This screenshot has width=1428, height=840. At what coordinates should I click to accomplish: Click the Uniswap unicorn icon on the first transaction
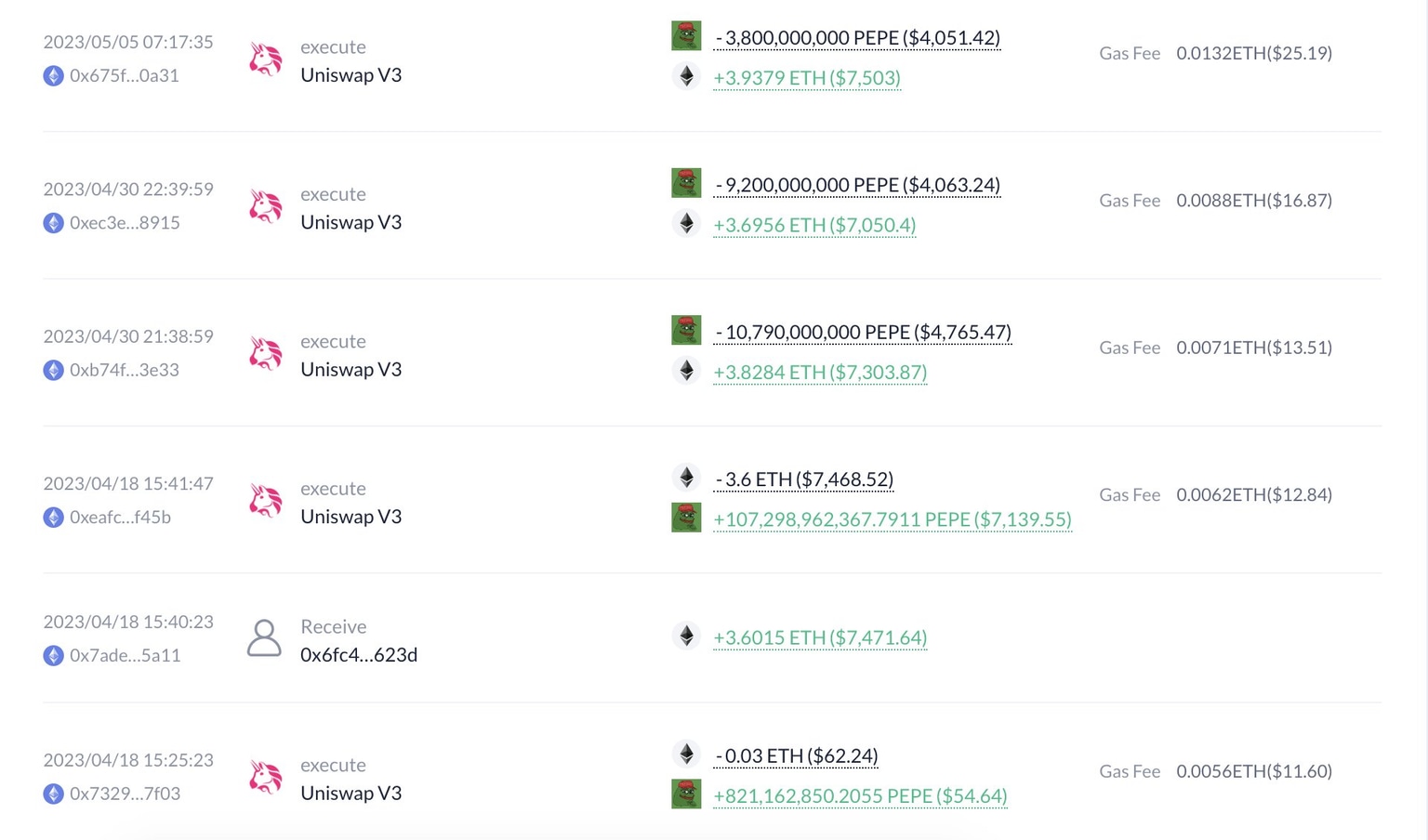266,59
